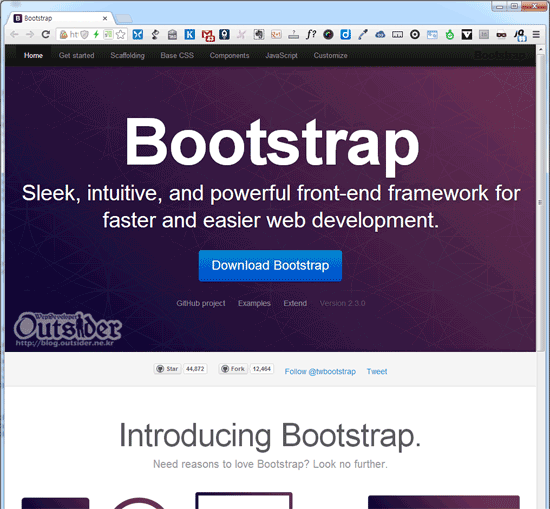
Task: Click the black V extension icon
Action: coord(467,34)
